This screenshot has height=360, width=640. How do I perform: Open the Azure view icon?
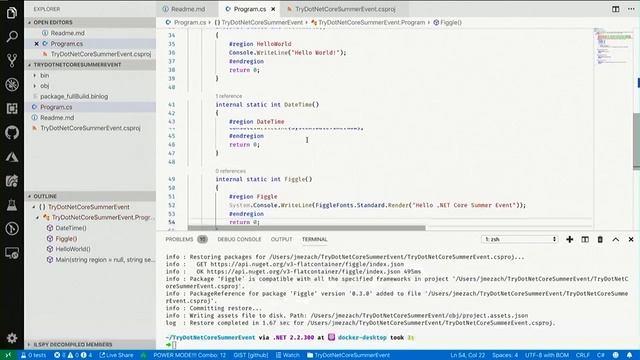click(x=11, y=157)
